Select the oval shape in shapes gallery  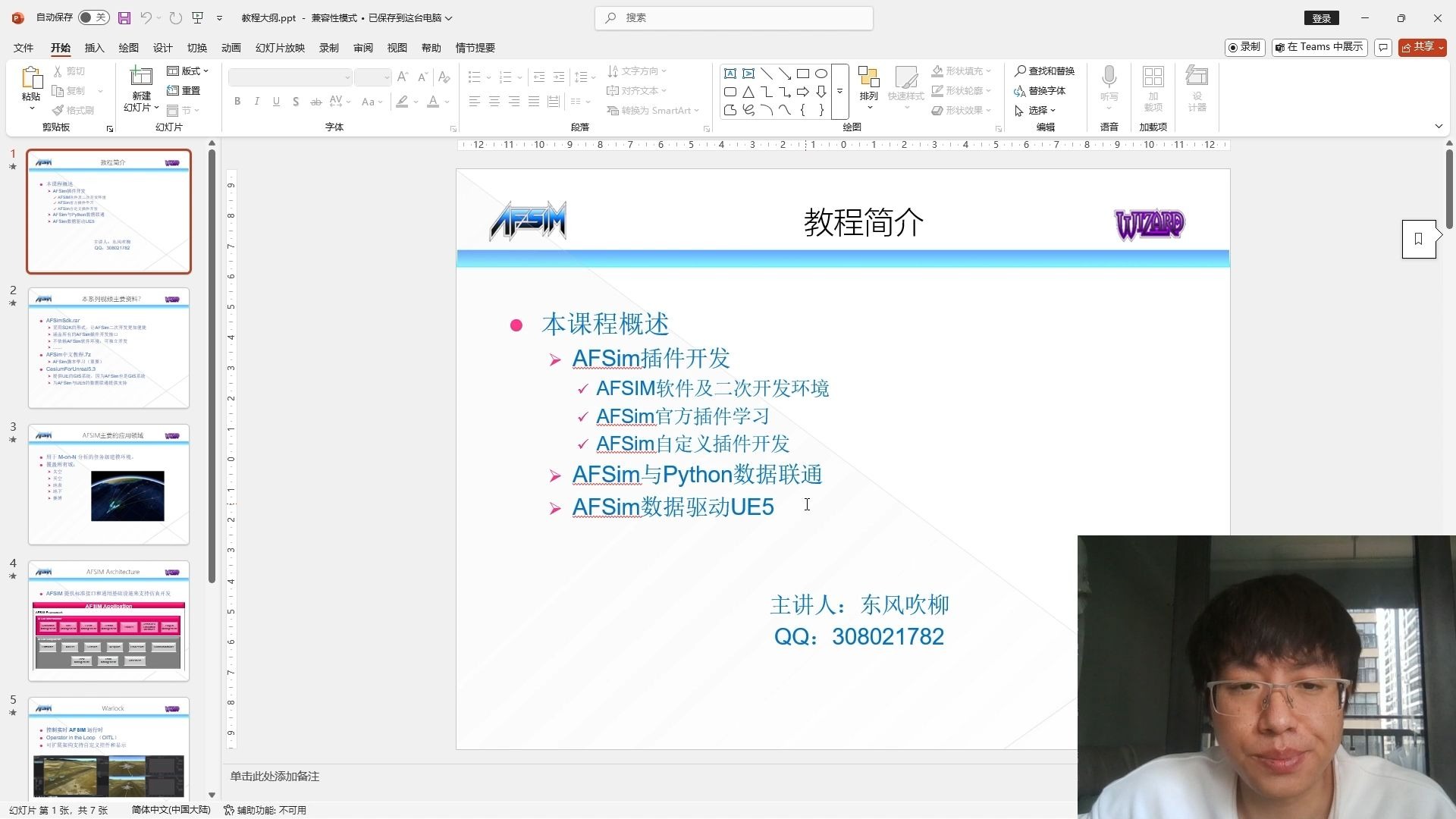(x=821, y=74)
